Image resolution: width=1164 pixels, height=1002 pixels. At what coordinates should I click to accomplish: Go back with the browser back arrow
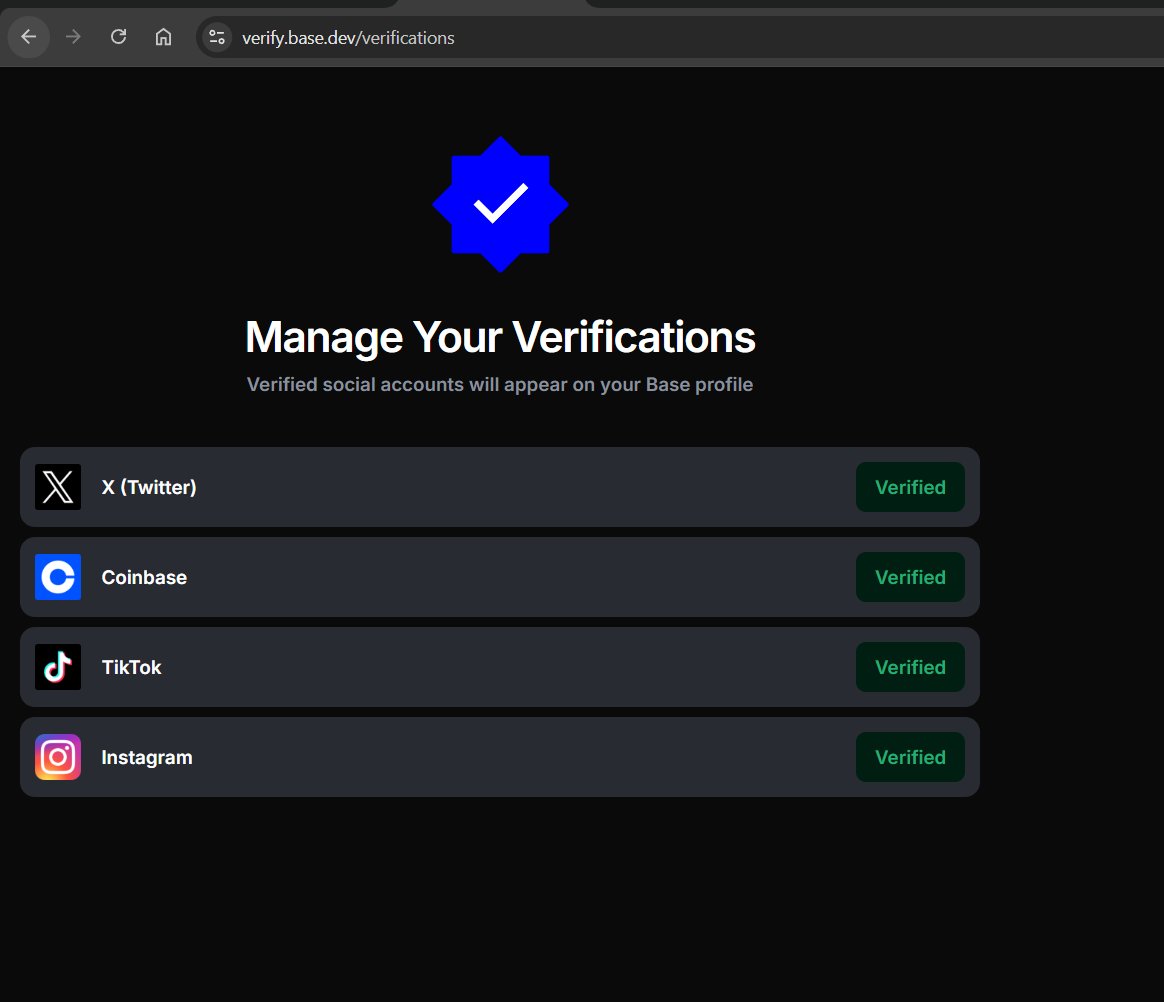[x=29, y=36]
